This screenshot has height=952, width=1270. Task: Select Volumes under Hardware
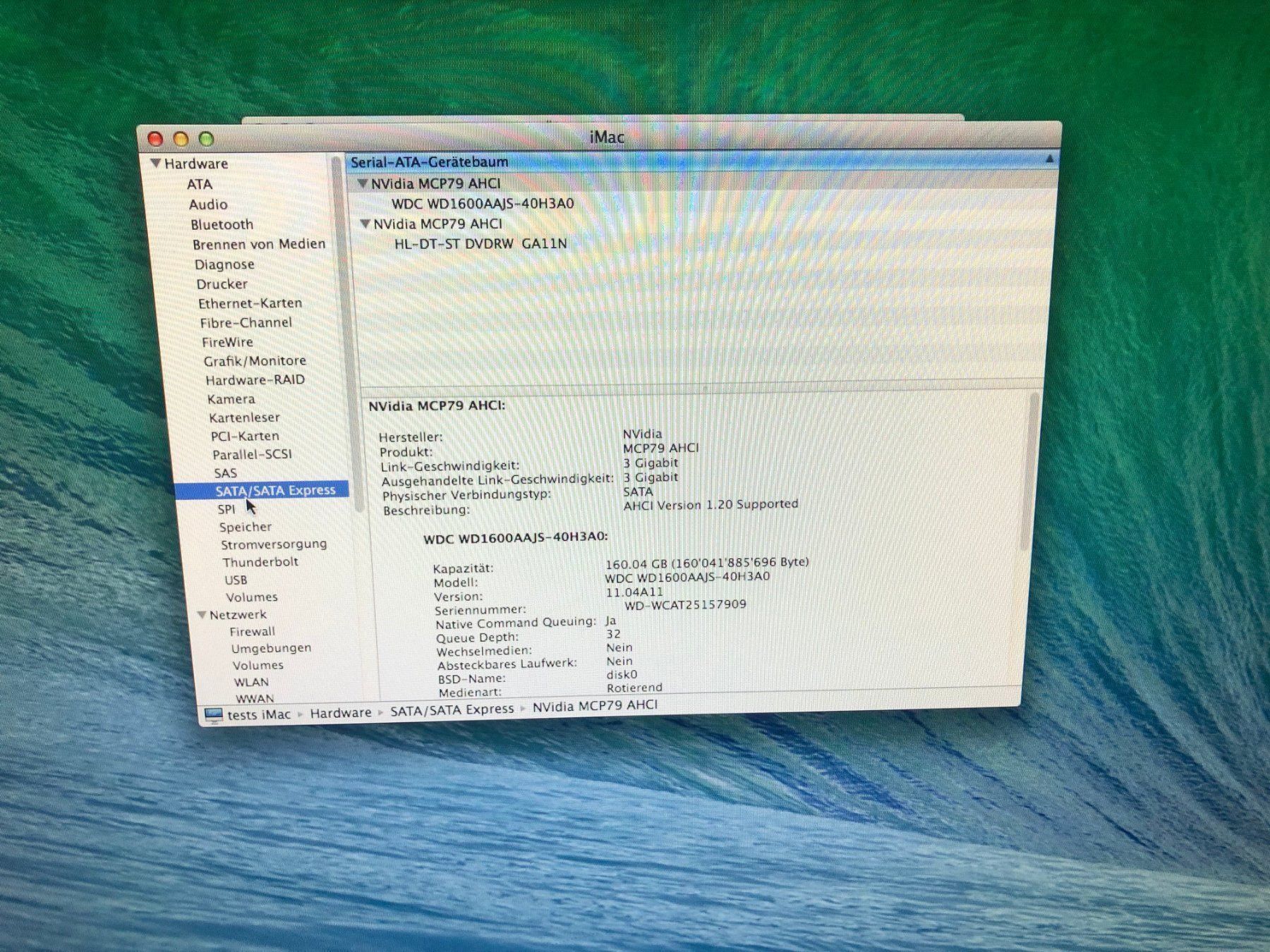point(252,597)
